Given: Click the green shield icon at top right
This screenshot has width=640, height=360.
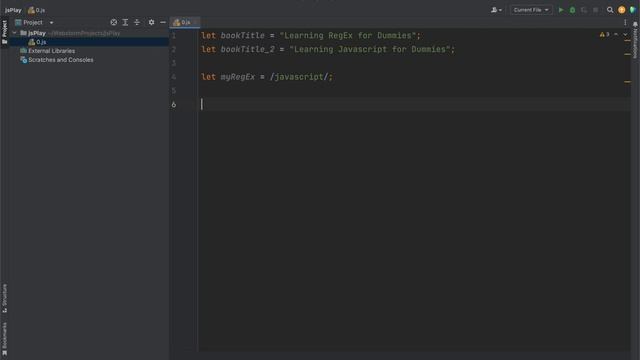Looking at the screenshot, I should coord(633,10).
